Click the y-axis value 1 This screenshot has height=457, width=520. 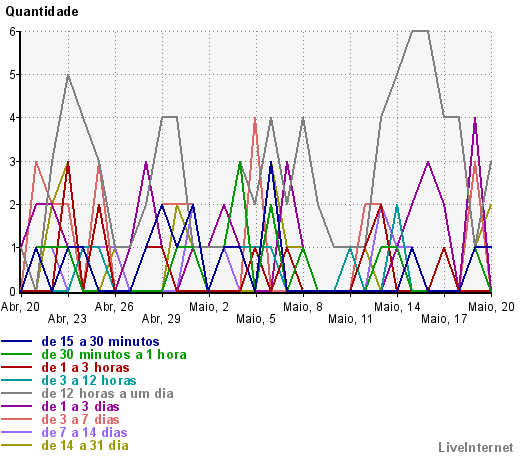click(13, 248)
